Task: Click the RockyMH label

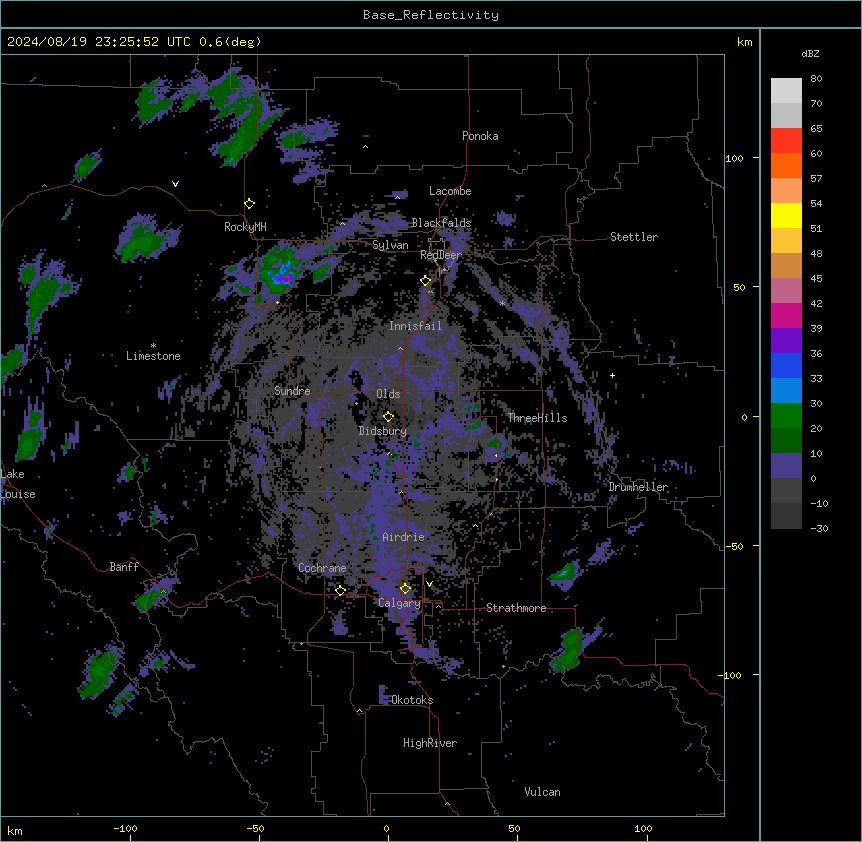Action: click(x=245, y=227)
